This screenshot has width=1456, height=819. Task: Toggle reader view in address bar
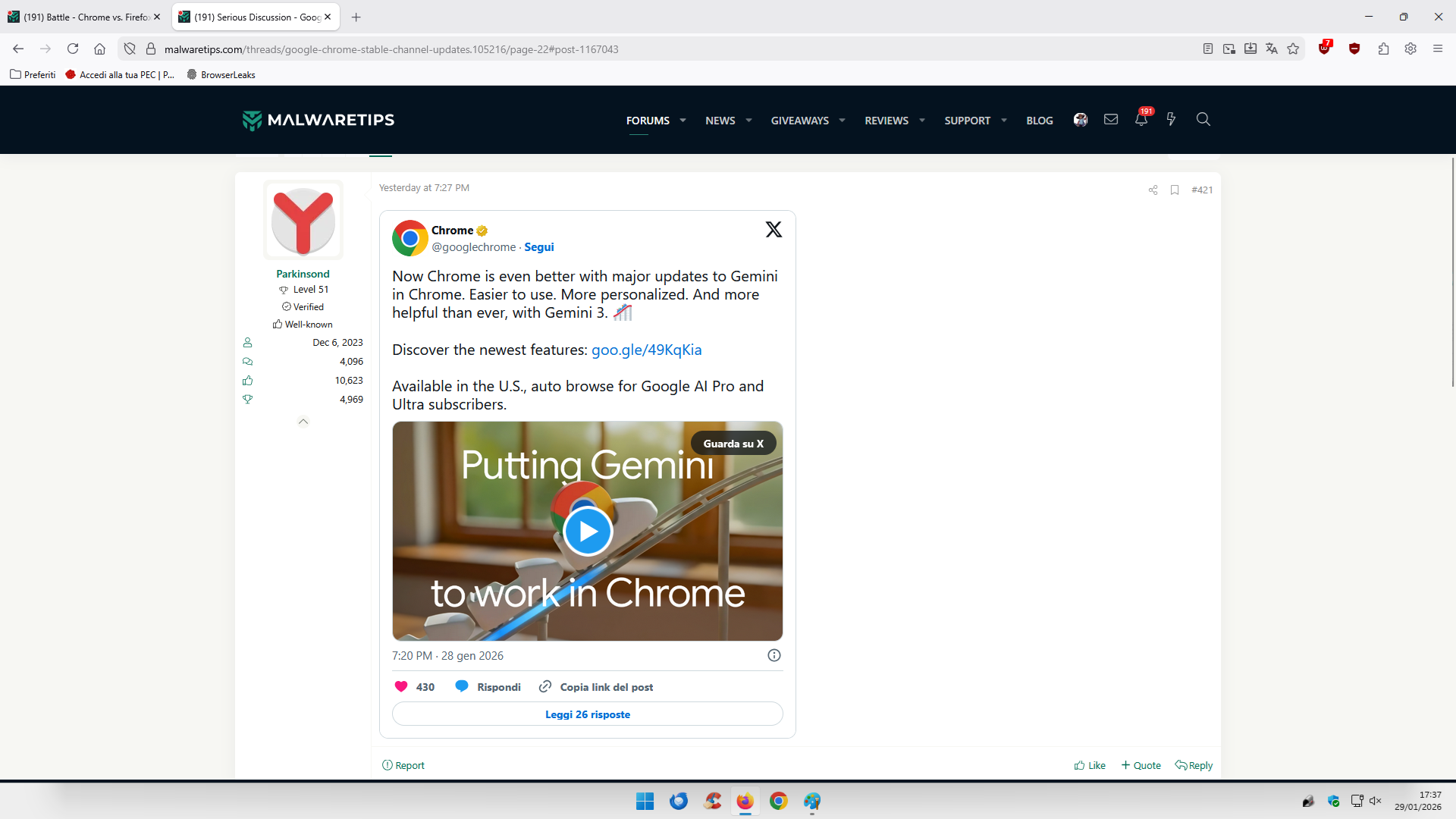1208,49
